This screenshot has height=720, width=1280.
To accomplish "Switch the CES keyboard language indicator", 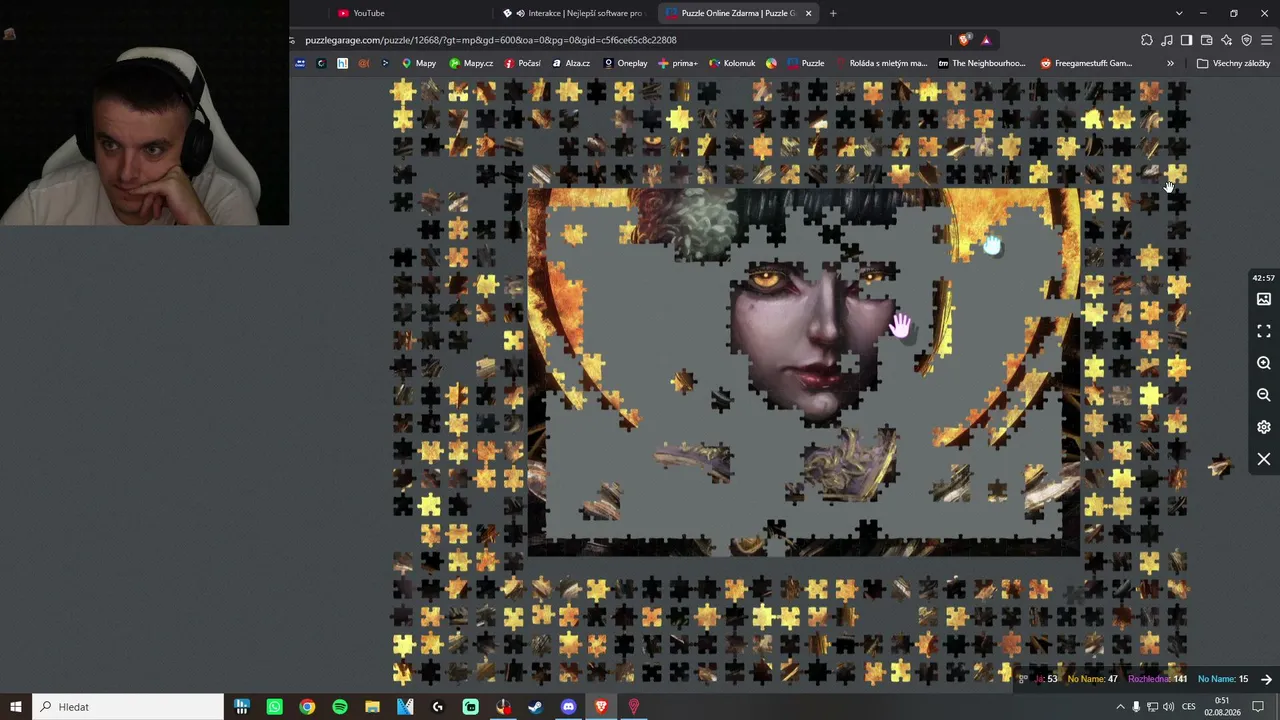I will (x=1189, y=707).
